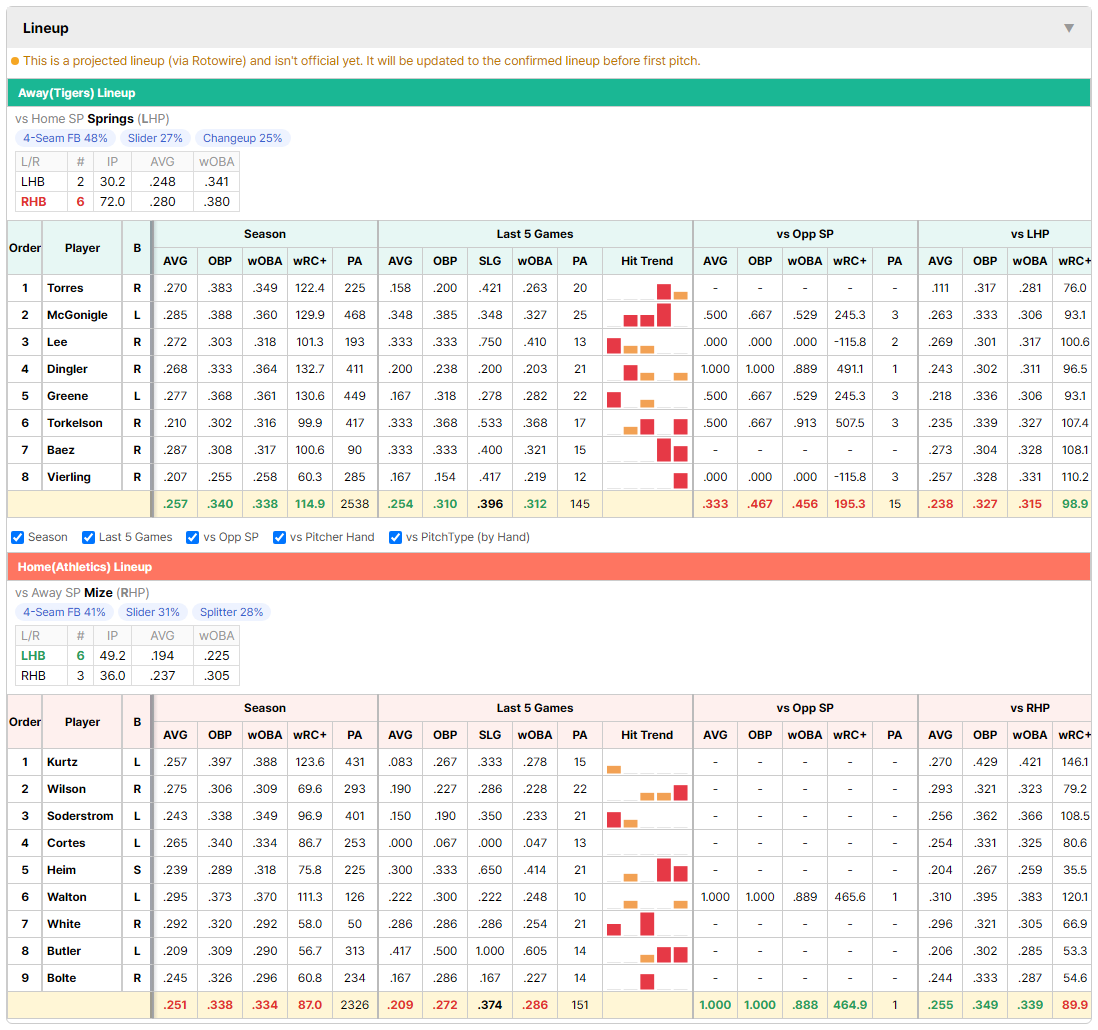Viewport: 1098px width, 1030px height.
Task: Click the orange projected lineup notice dot
Action: 15,61
